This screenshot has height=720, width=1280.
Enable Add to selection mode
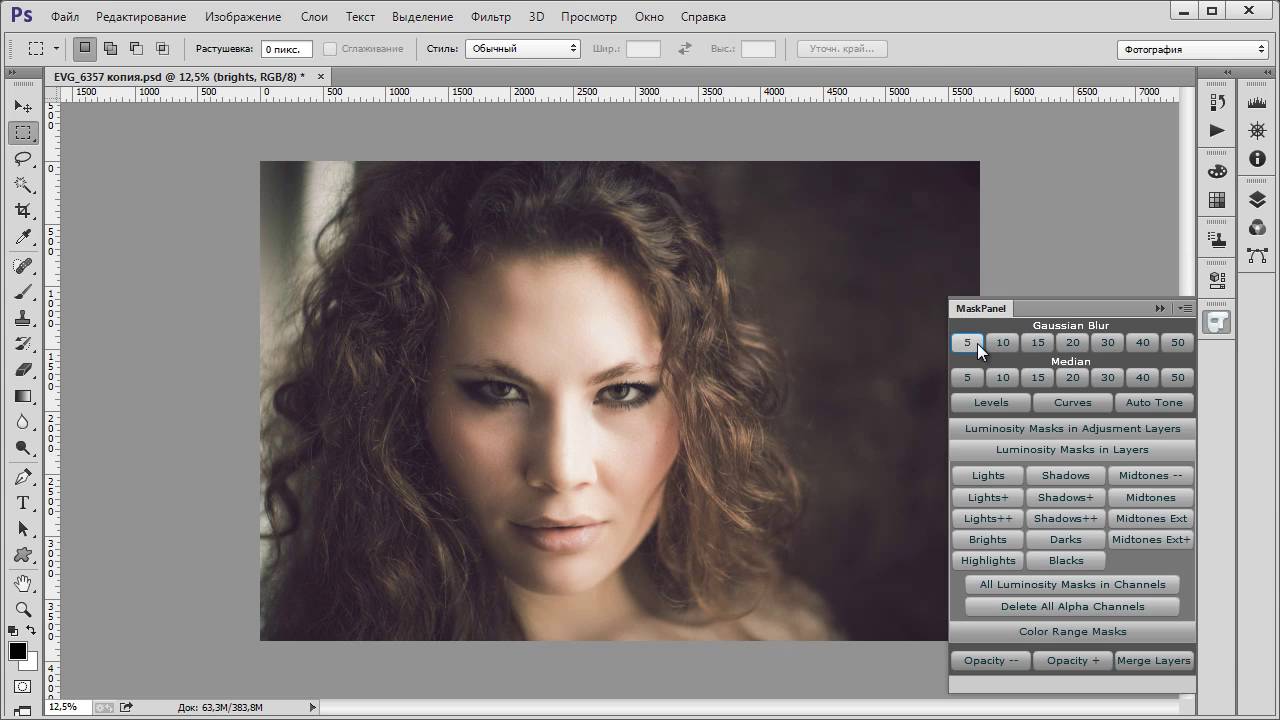point(111,48)
